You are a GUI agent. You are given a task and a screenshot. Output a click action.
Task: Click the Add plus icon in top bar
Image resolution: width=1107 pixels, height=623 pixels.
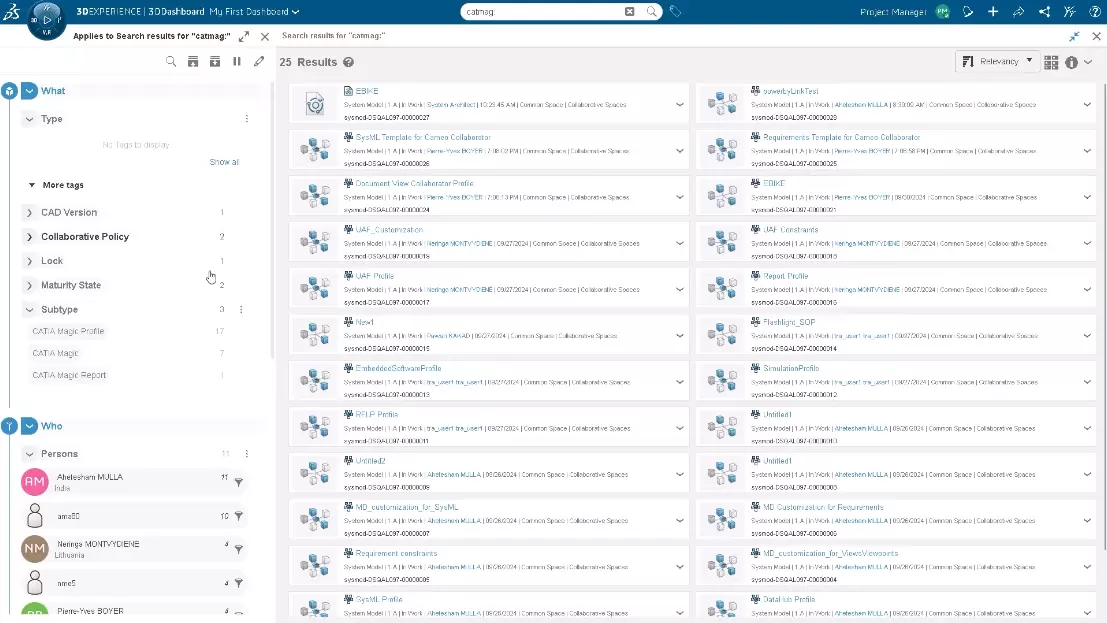[993, 12]
